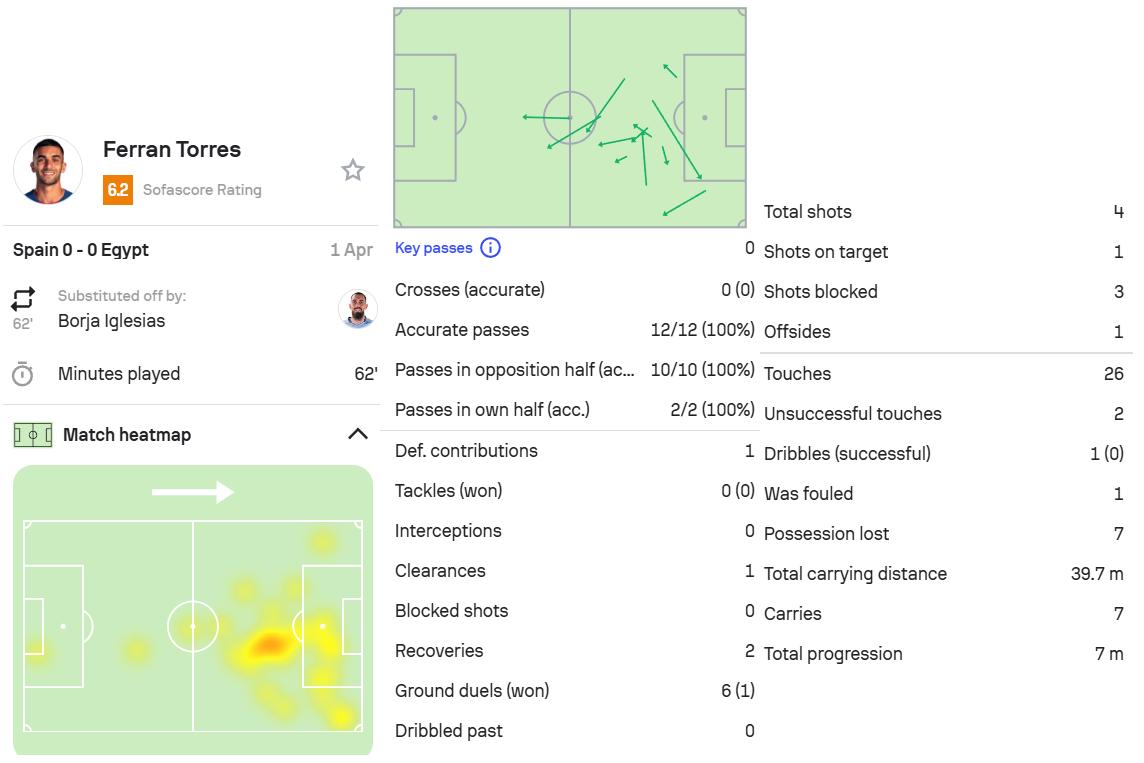Screen dimensions: 1144x763
Task: Click the Ground duels (won) row
Action: (x=574, y=691)
